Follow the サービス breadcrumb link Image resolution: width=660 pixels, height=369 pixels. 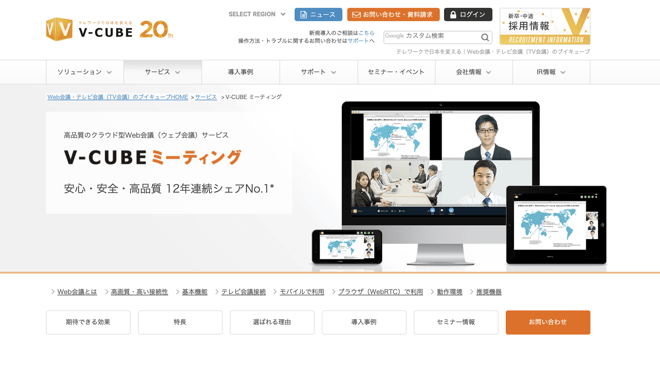pyautogui.click(x=205, y=97)
